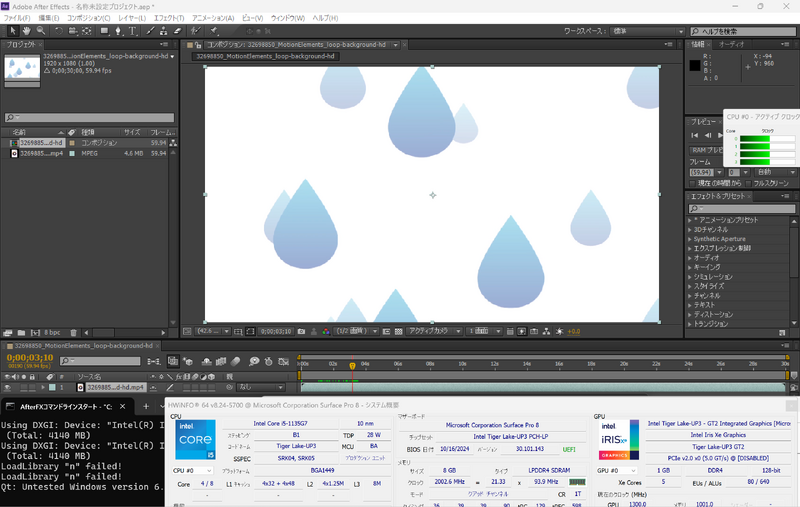Select the Brush tool

coord(150,31)
